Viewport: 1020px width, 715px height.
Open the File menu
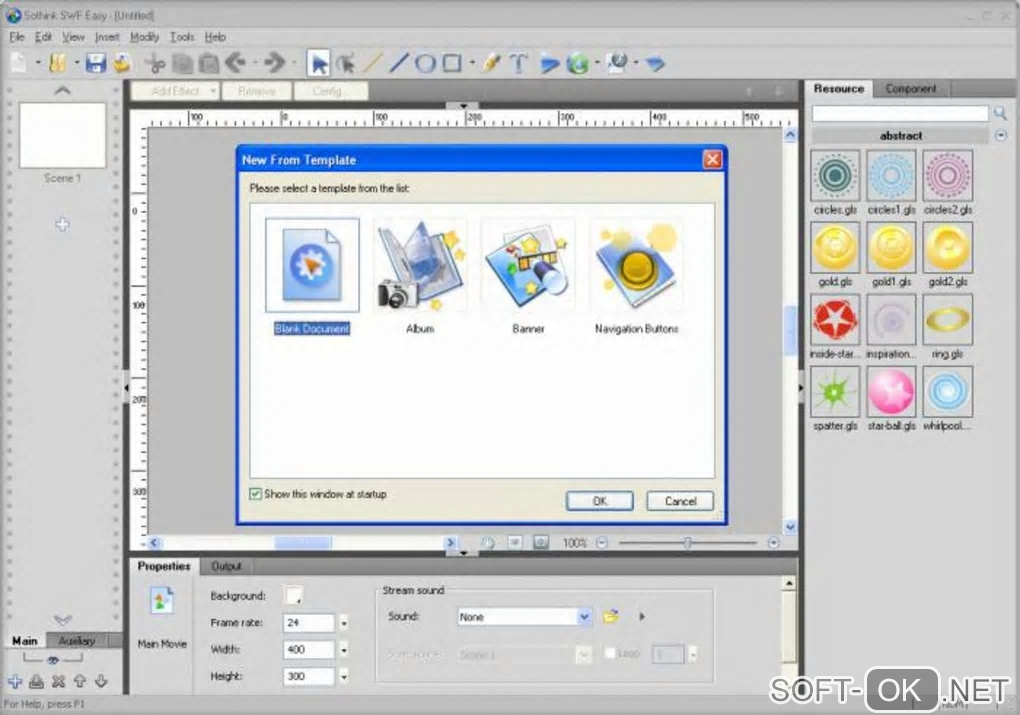click(17, 37)
